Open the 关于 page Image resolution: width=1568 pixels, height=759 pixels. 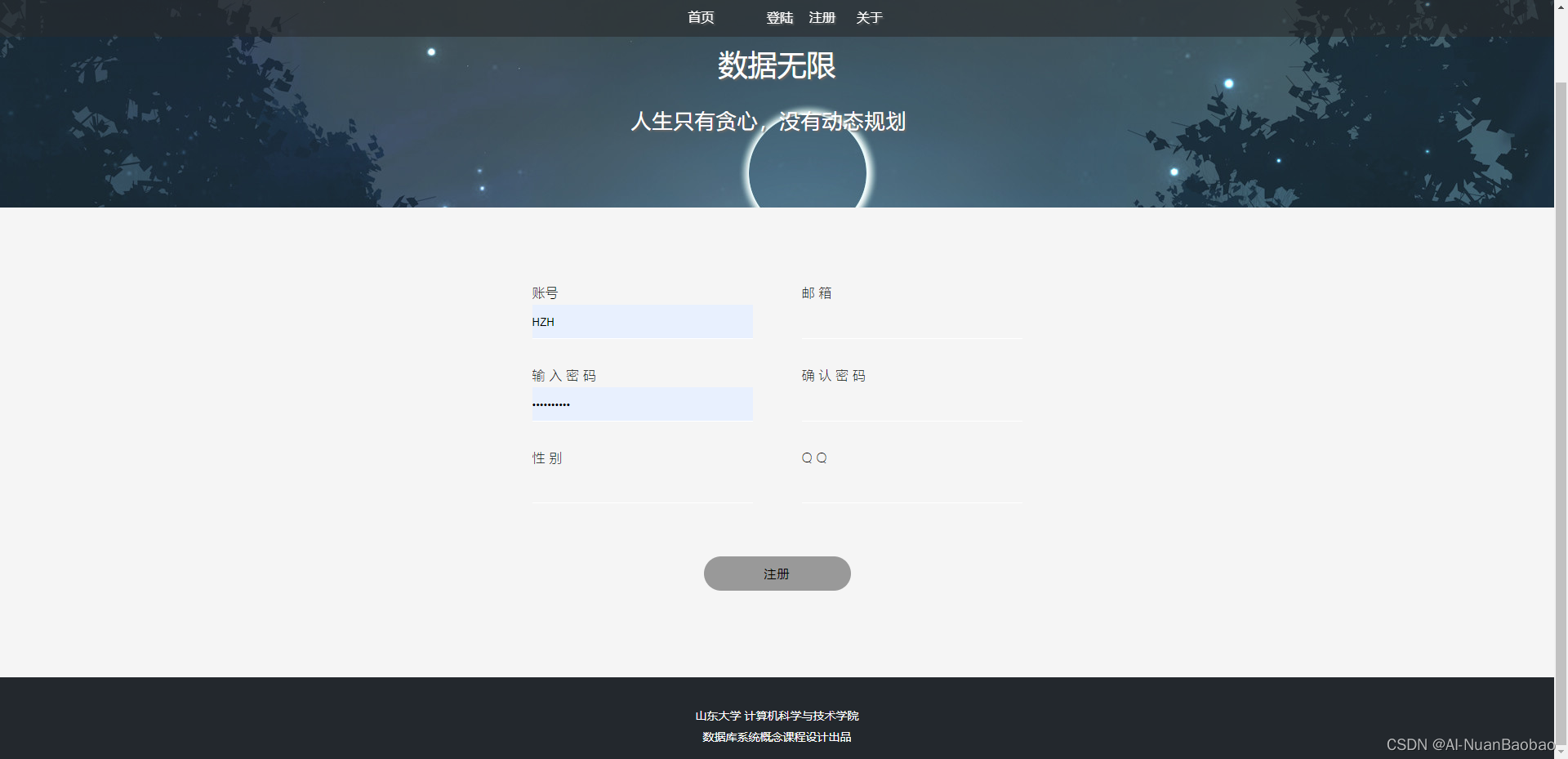tap(870, 18)
